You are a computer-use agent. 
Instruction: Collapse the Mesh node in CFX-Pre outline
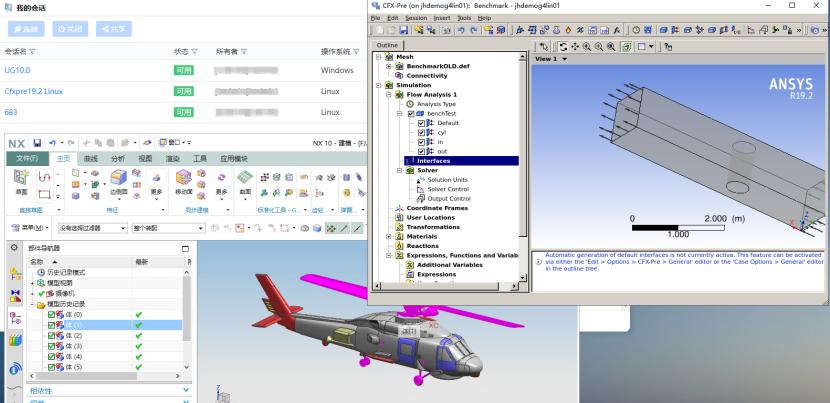point(378,57)
